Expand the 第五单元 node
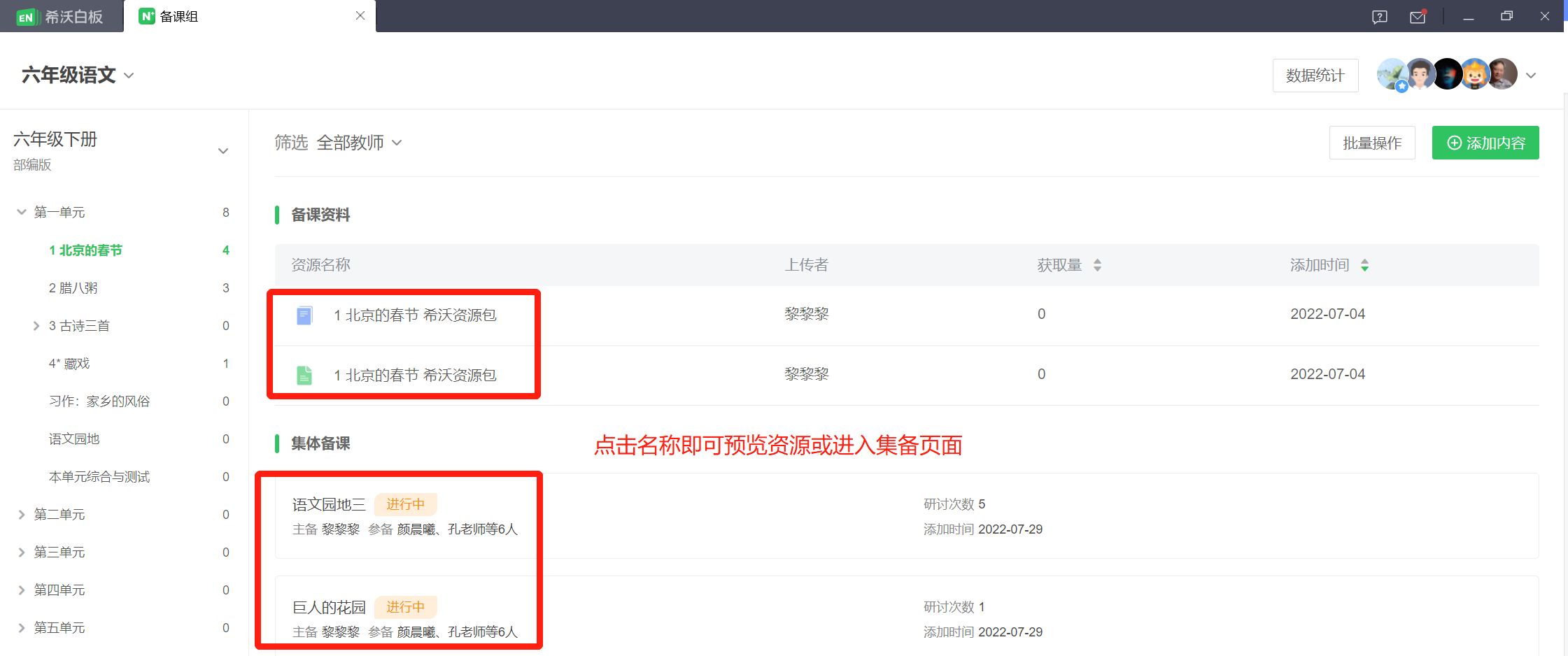1568x656 pixels. pyautogui.click(x=22, y=628)
